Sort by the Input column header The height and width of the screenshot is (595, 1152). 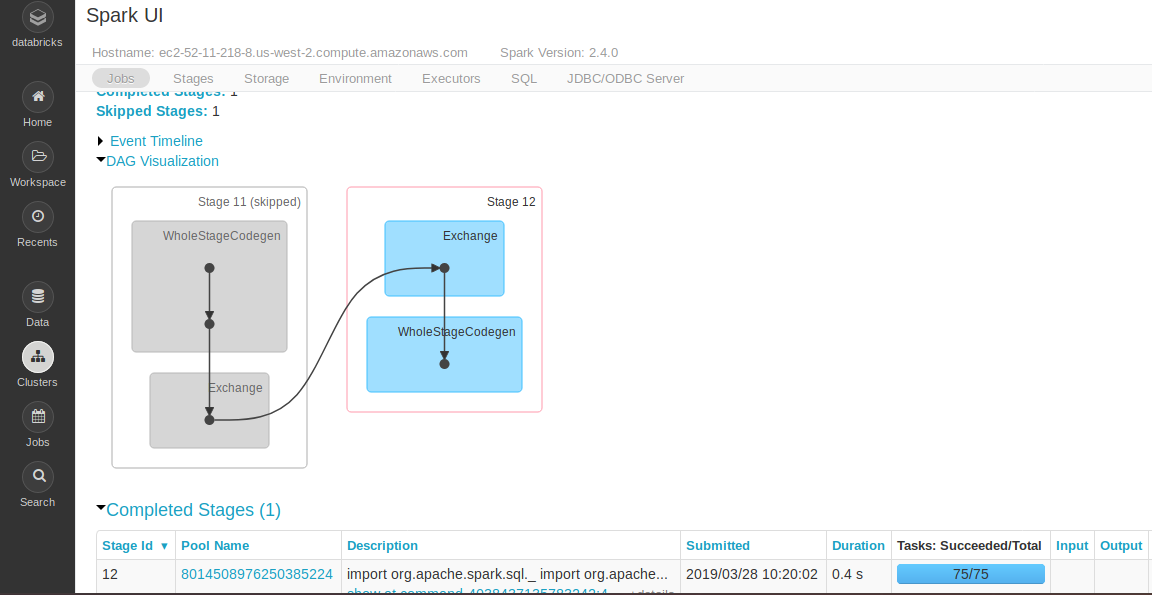1072,546
